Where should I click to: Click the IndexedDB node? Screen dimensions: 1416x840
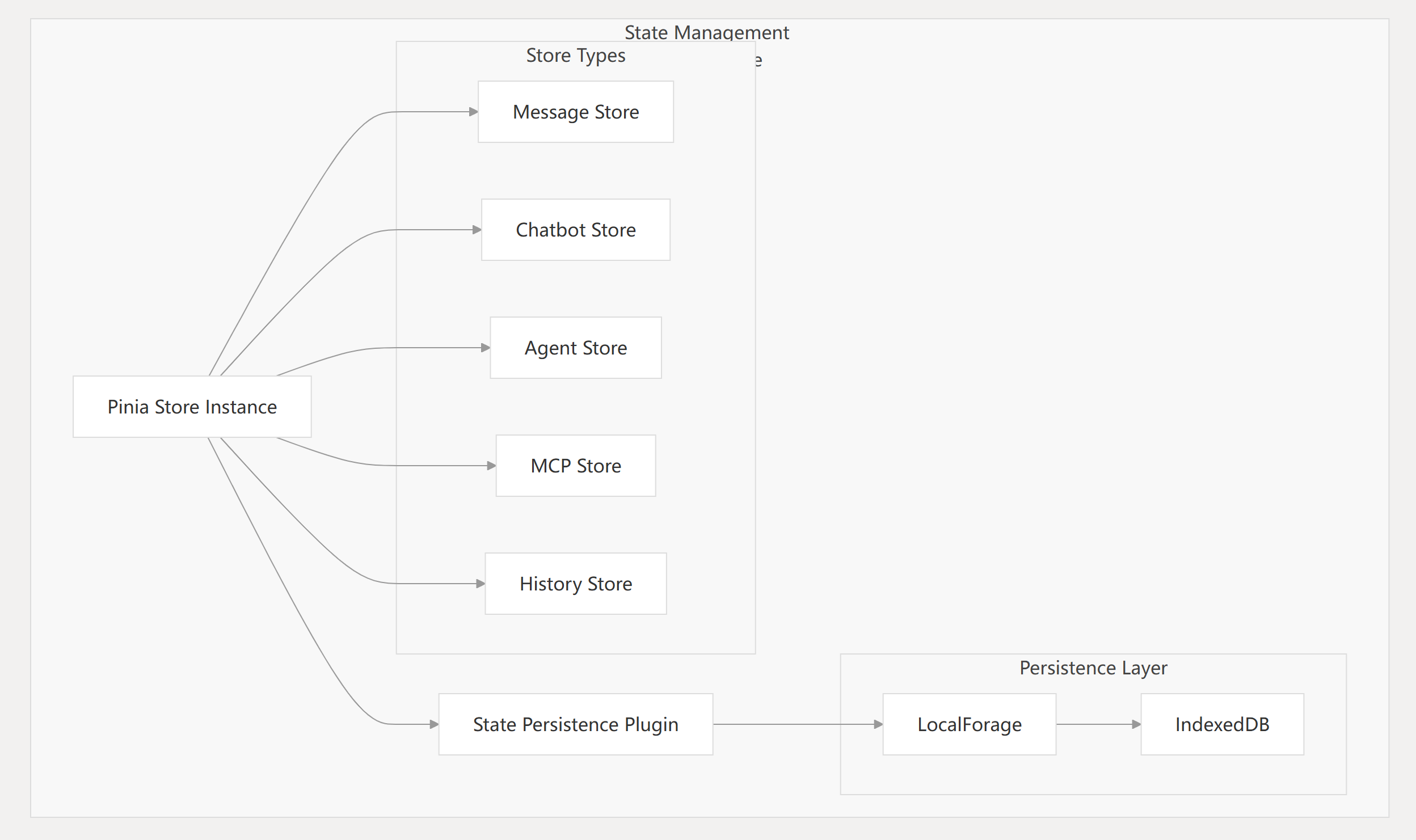tap(1222, 724)
